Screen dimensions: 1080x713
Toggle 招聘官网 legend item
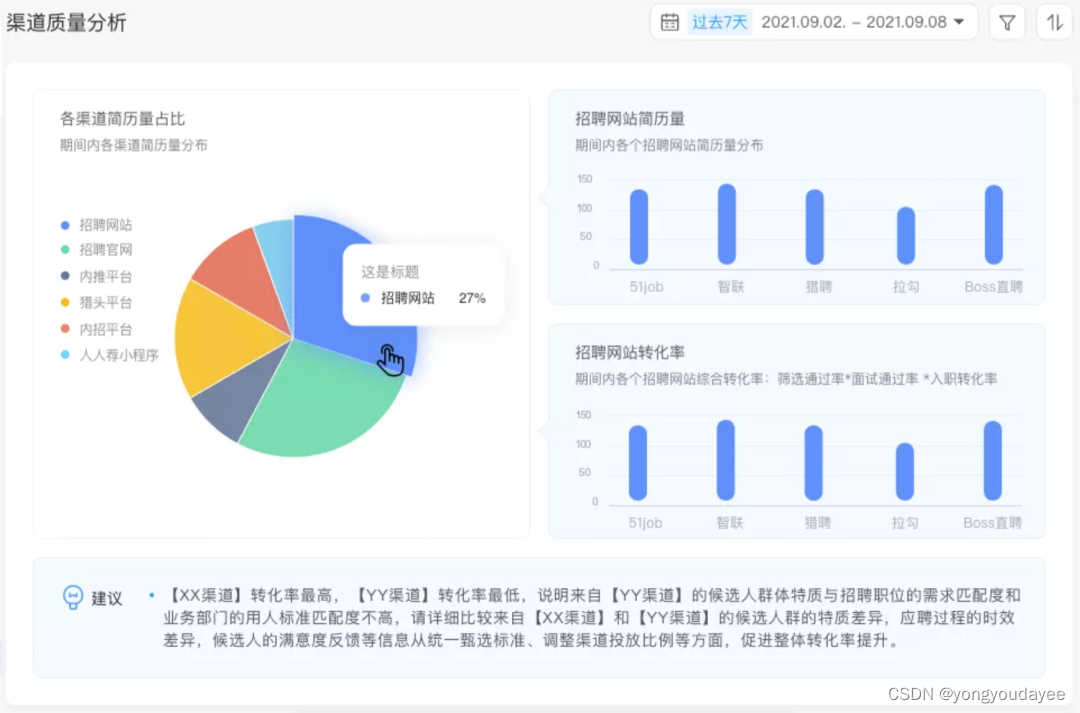96,249
